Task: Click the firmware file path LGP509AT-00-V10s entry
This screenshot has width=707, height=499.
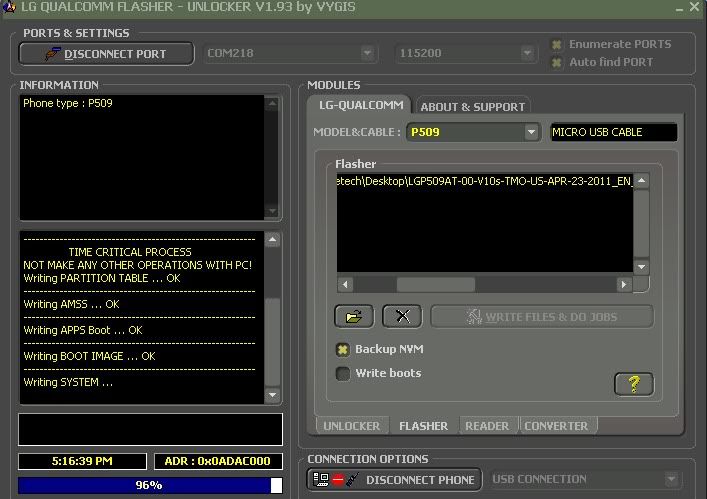Action: [x=484, y=181]
